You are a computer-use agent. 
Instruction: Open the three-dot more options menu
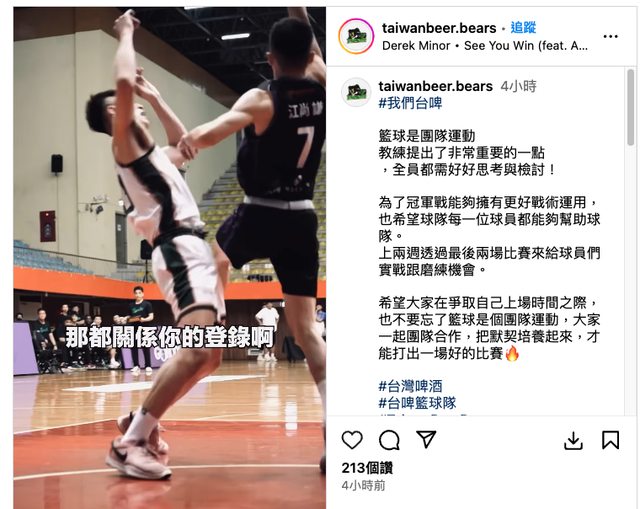coord(610,37)
